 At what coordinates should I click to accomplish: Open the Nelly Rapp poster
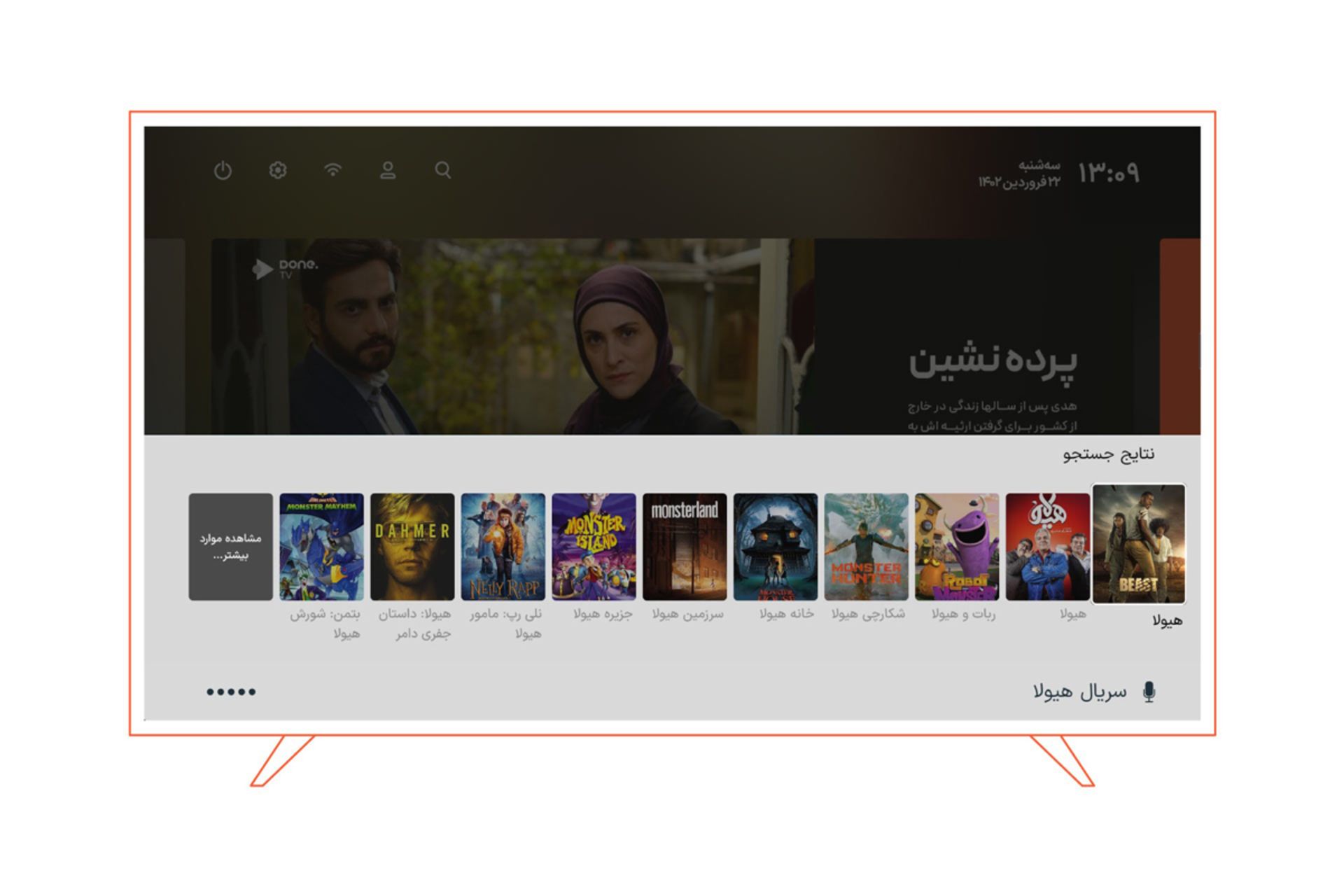pyautogui.click(x=503, y=547)
